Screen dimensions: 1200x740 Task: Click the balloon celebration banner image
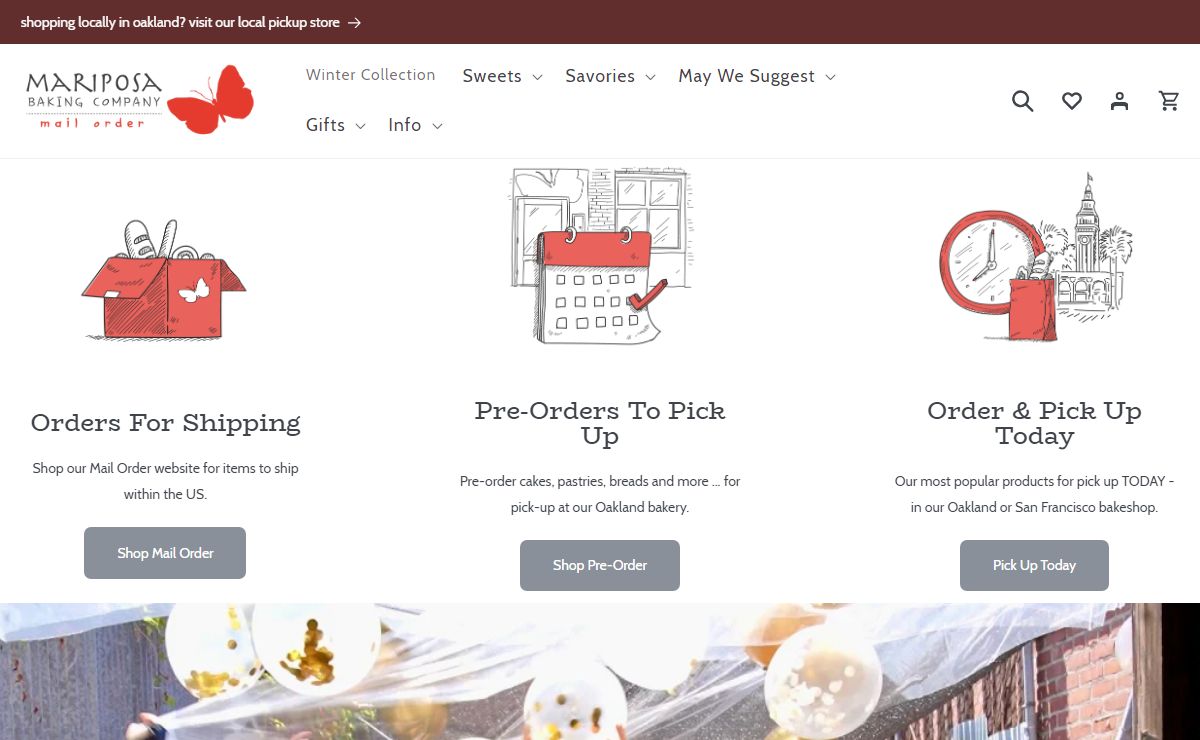coord(600,671)
